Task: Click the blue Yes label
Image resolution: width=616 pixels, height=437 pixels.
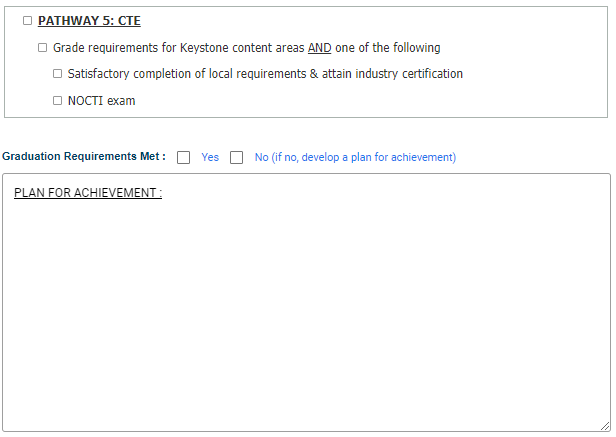Action: point(210,157)
